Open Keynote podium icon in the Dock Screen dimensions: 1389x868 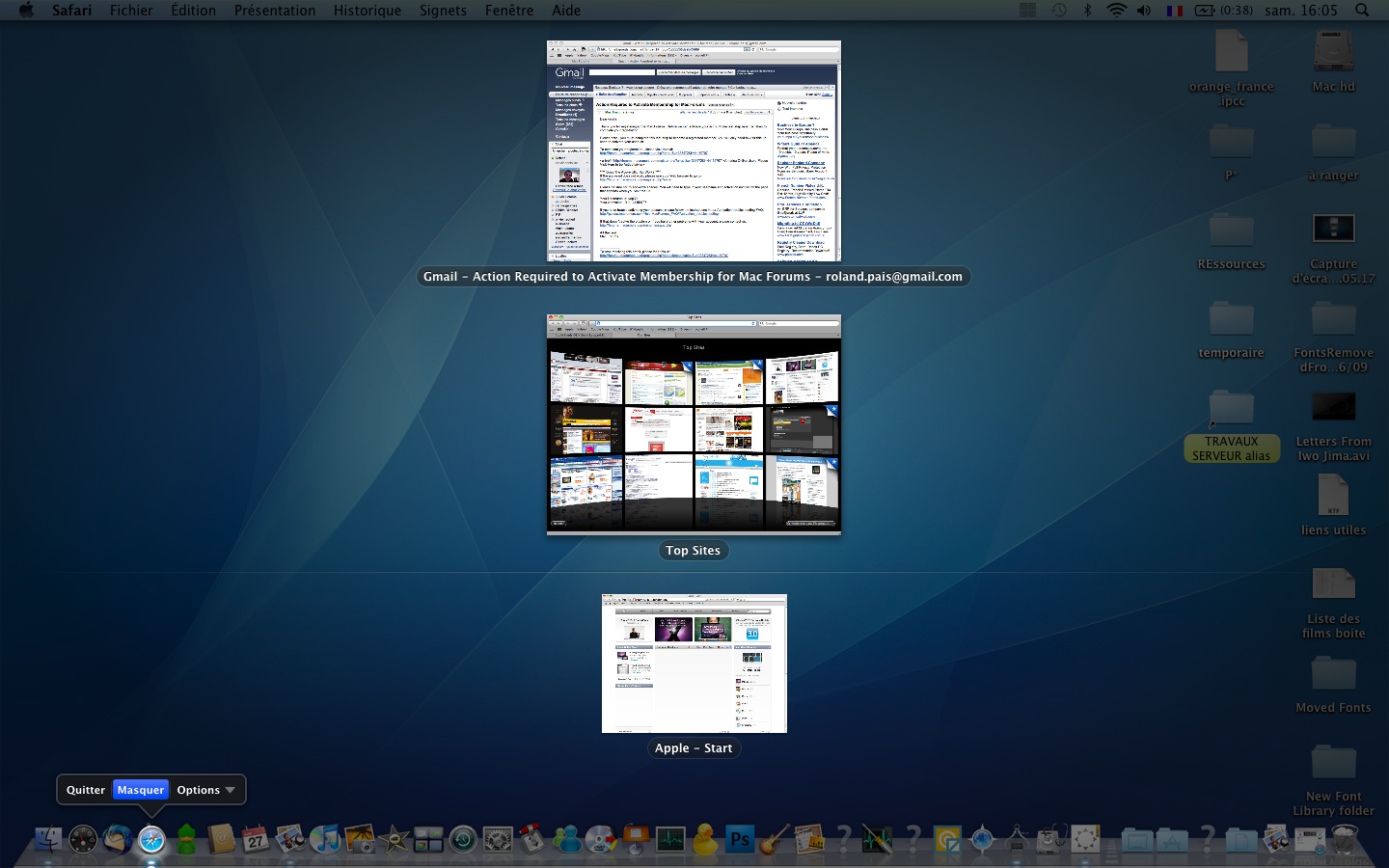pyautogui.click(x=636, y=840)
